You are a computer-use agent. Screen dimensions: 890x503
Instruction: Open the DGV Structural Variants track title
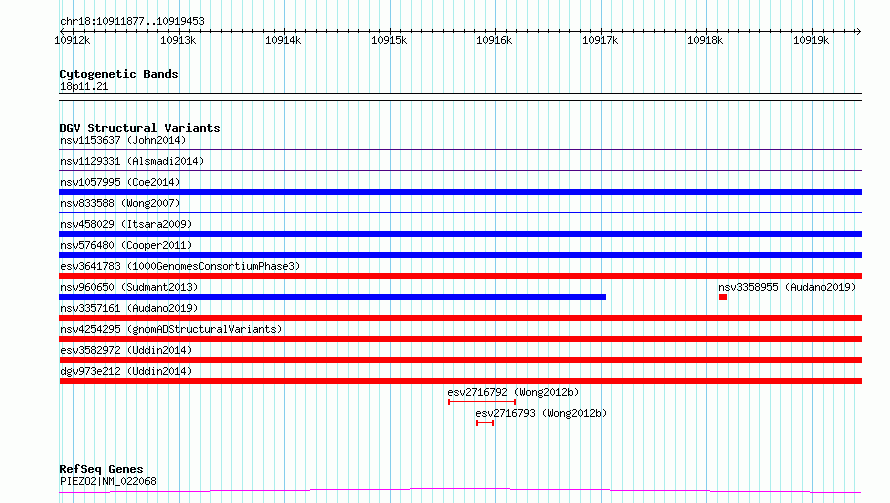(140, 128)
